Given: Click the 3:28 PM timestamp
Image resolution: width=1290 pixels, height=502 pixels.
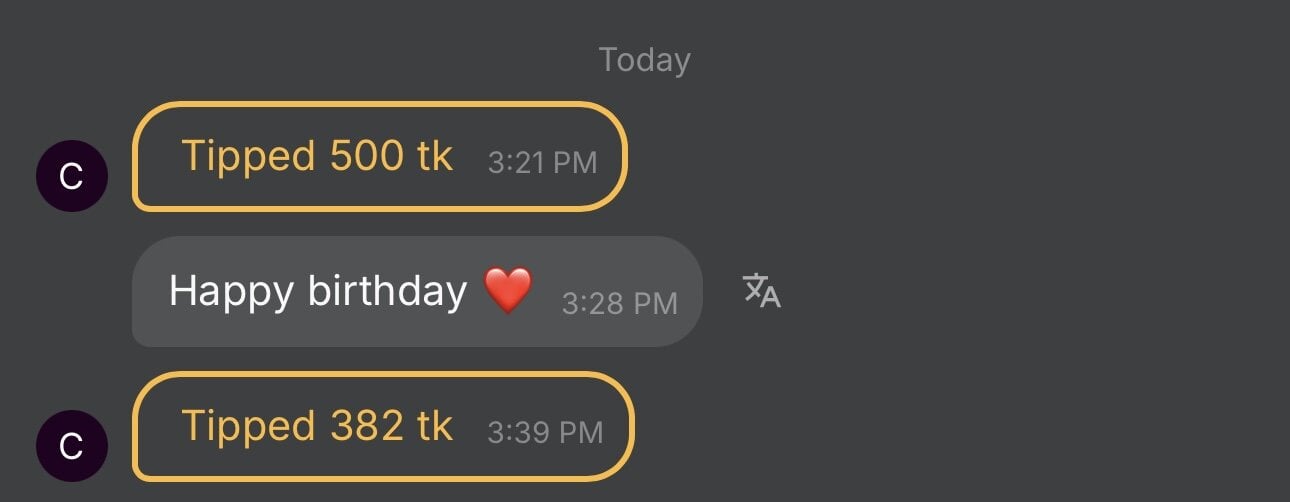Looking at the screenshot, I should tap(619, 303).
